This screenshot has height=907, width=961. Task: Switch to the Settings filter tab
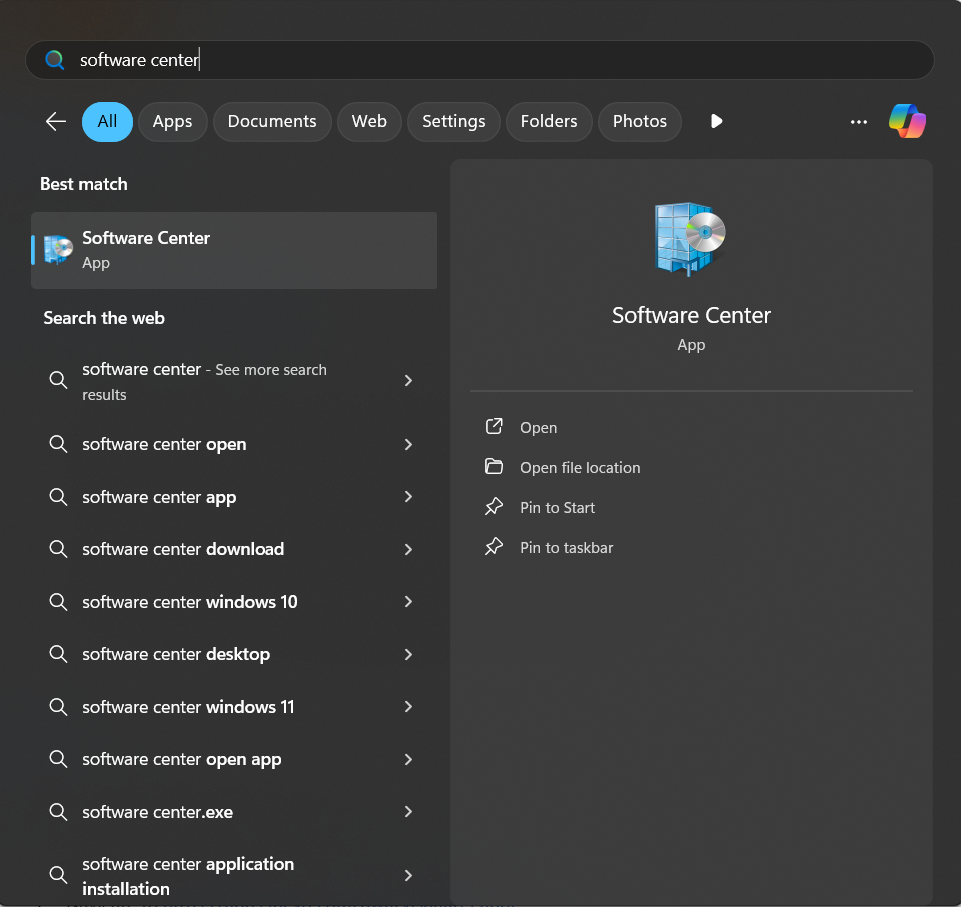tap(454, 121)
